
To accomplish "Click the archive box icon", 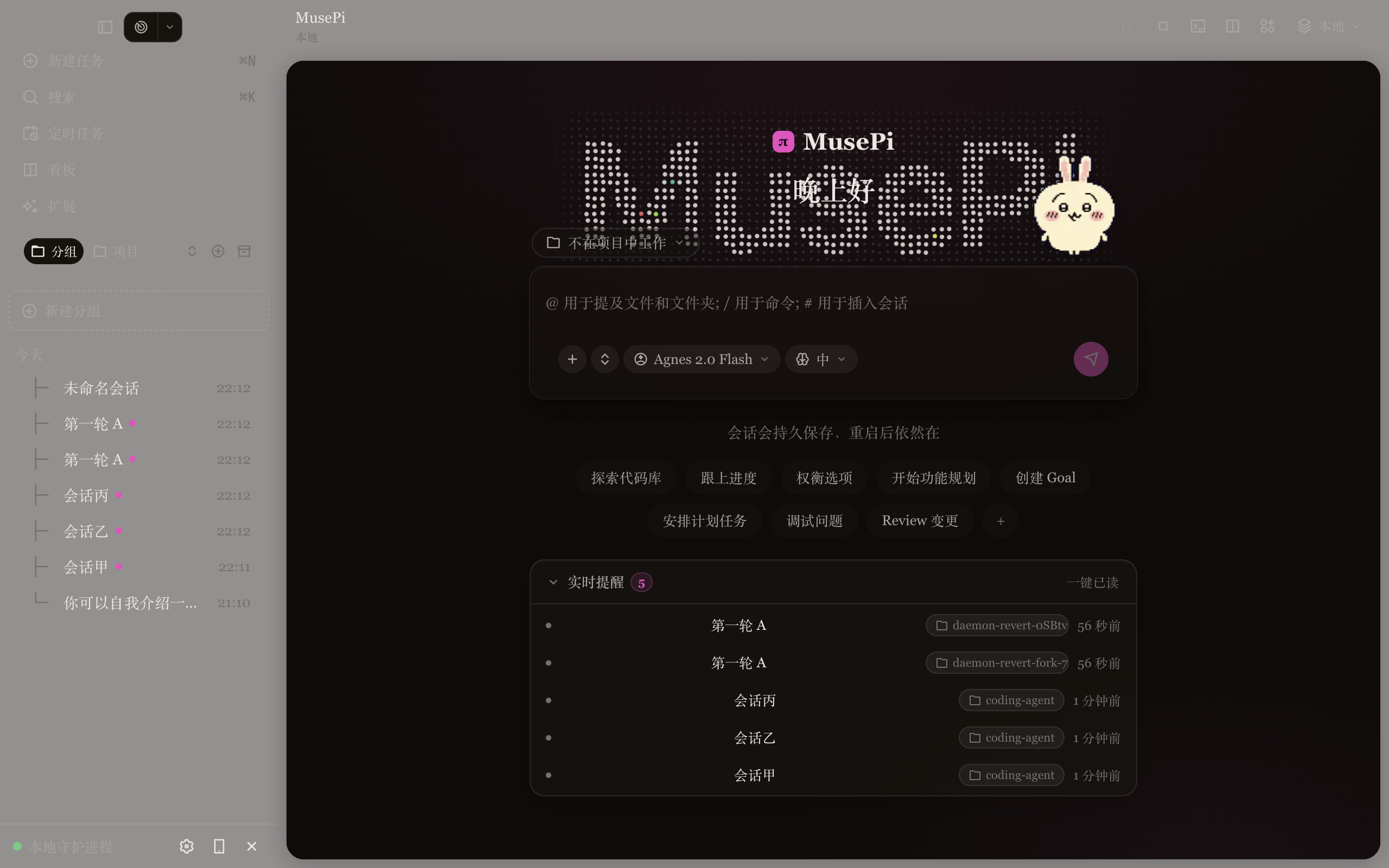I will click(244, 251).
